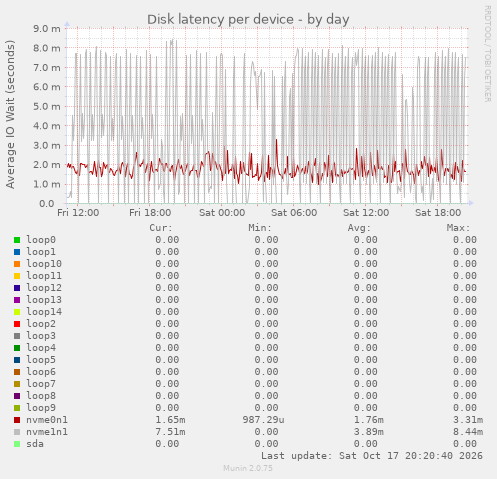Viewport: 497px width, 479px height.
Task: Click the loop4 legend label
Action: click(41, 348)
